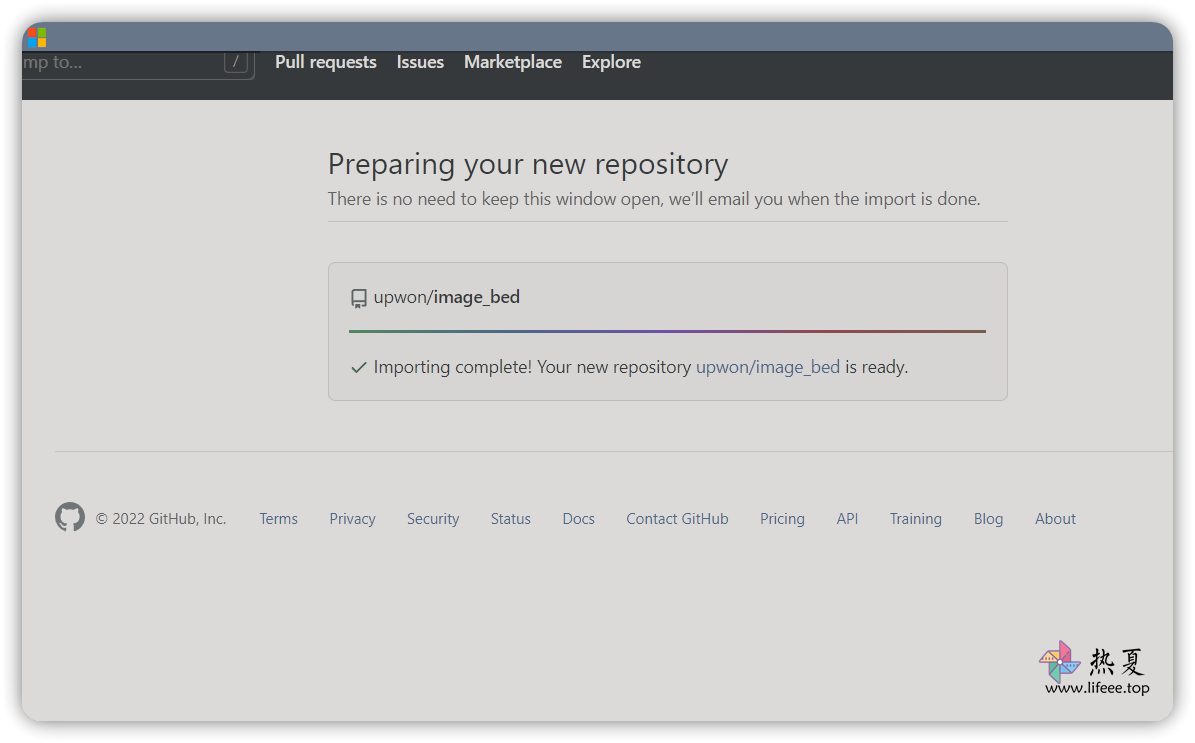The width and height of the screenshot is (1195, 743).
Task: Select Explore in the navigation bar
Action: click(611, 62)
